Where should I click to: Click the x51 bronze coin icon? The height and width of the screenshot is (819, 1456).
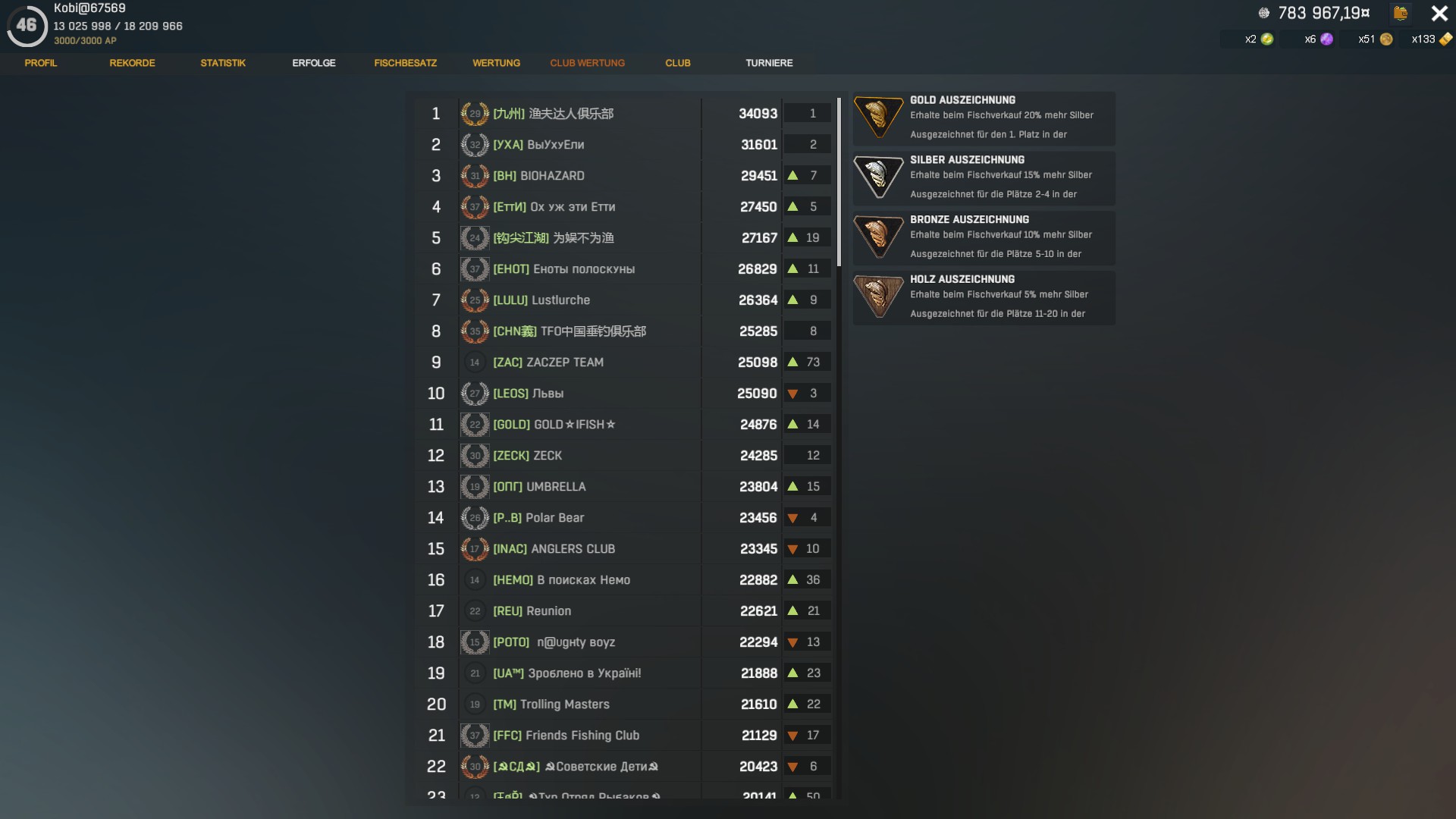pyautogui.click(x=1386, y=39)
